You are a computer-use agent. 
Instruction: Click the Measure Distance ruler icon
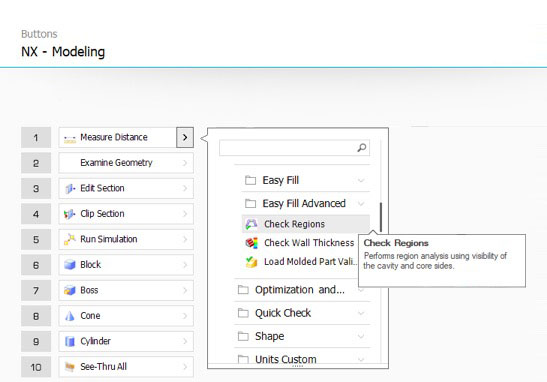tap(70, 138)
